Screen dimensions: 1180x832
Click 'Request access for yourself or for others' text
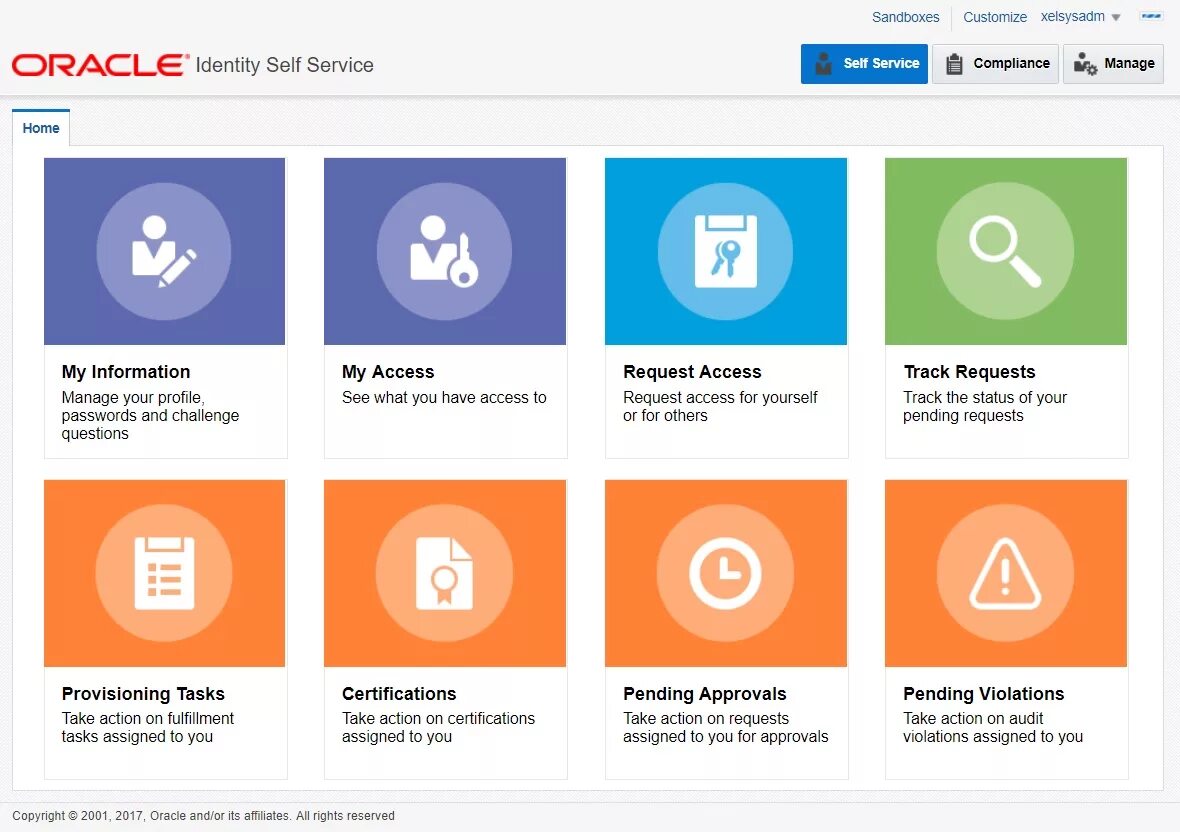[x=720, y=406]
